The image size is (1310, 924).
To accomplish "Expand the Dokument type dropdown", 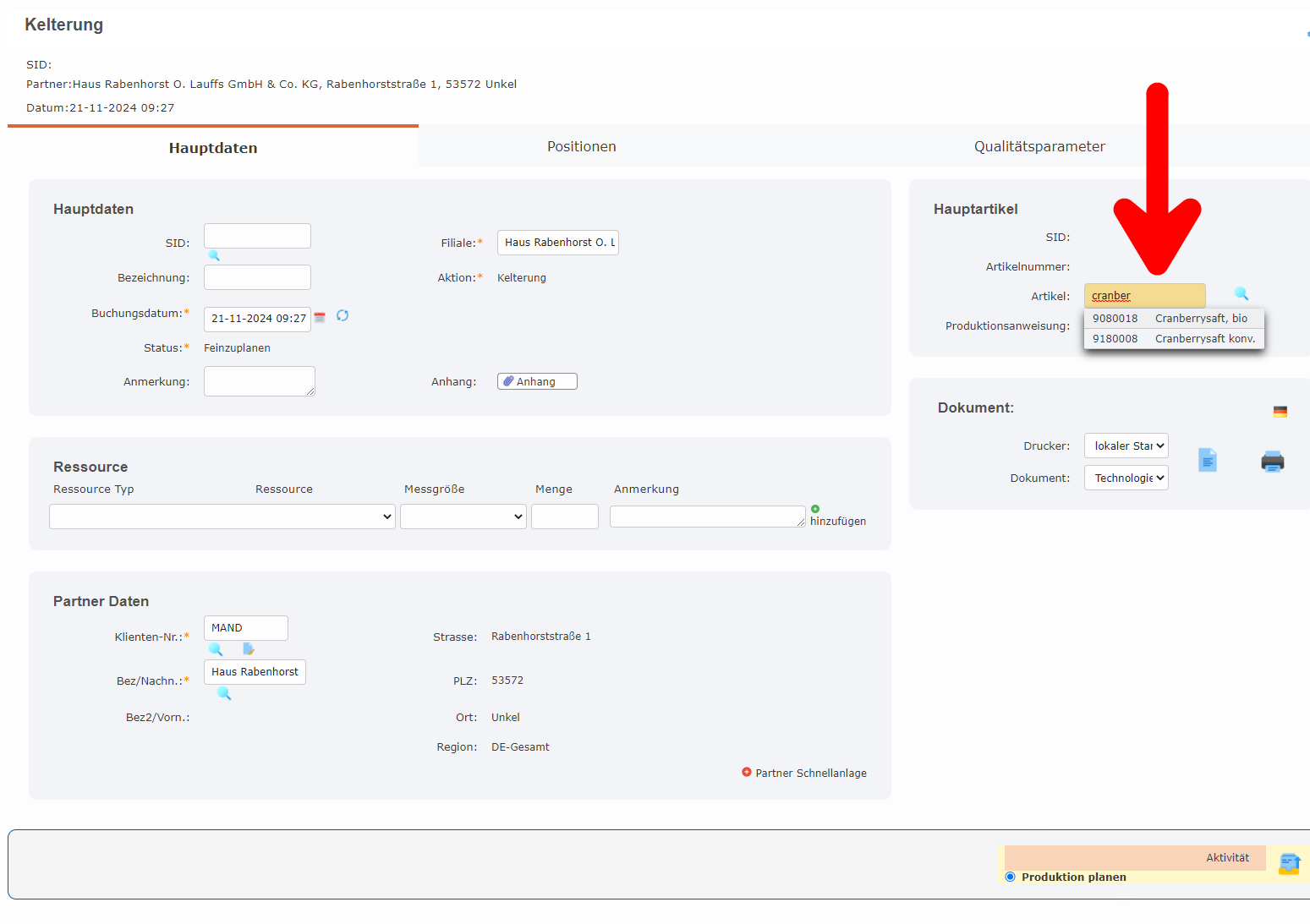I will point(1126,478).
